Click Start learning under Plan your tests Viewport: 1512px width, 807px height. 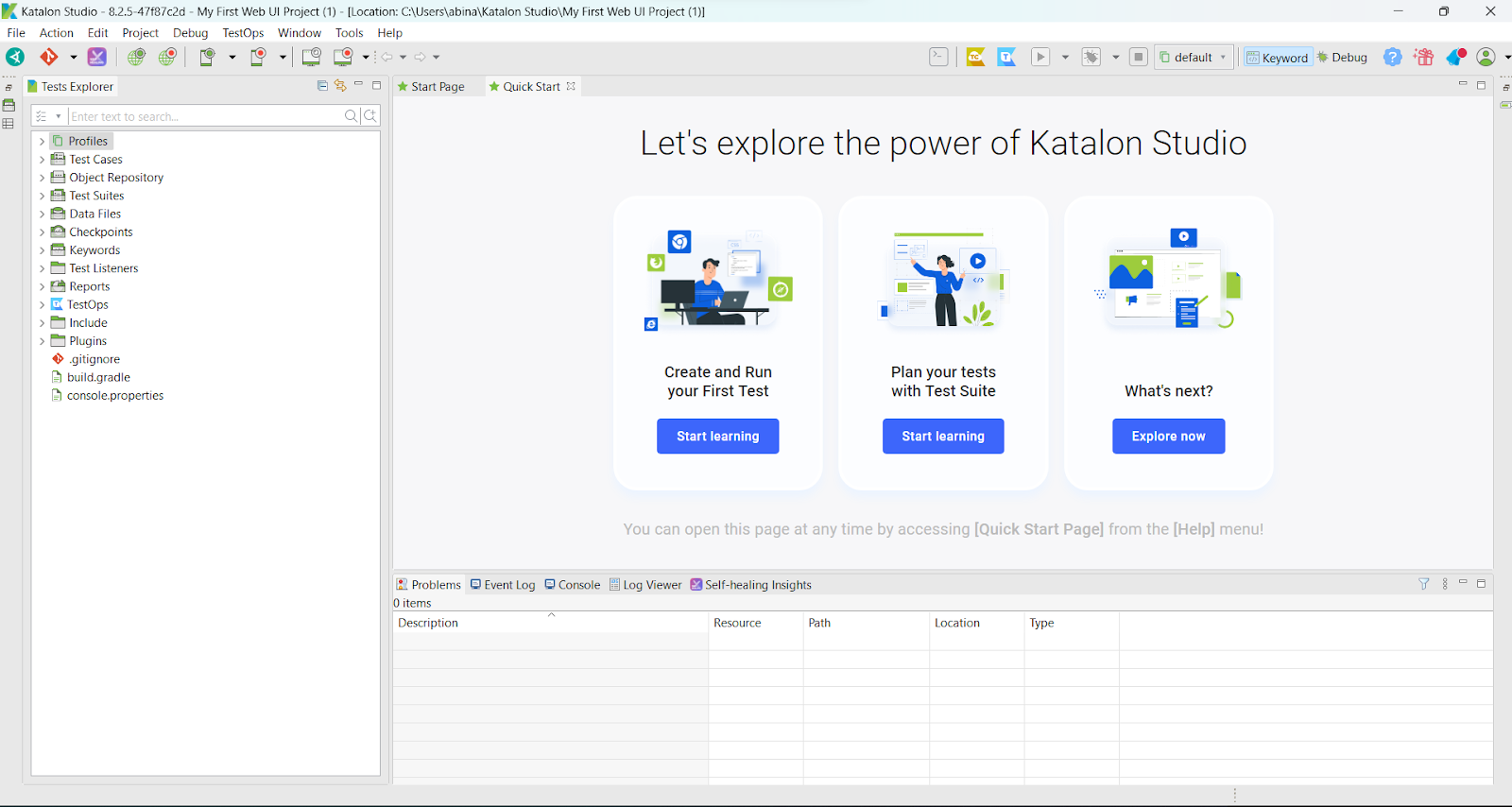coord(943,437)
